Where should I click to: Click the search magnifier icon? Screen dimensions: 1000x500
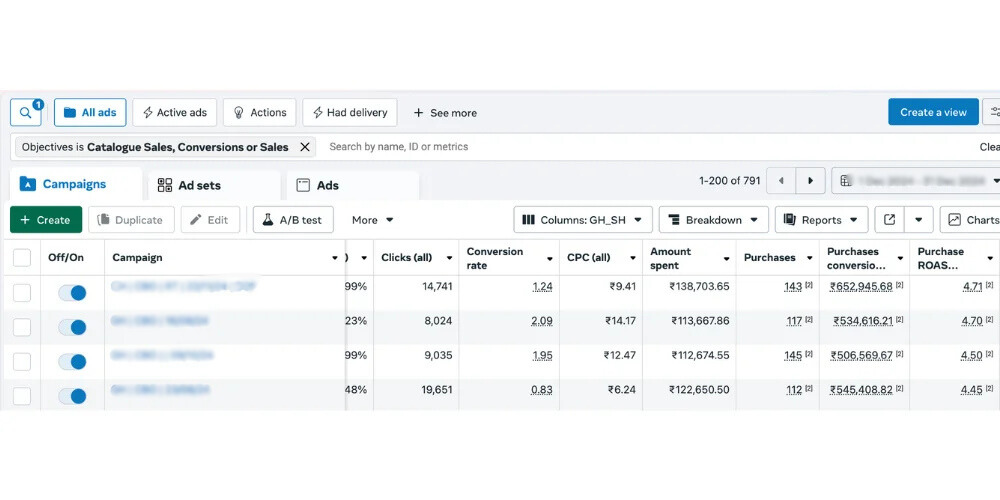[25, 113]
